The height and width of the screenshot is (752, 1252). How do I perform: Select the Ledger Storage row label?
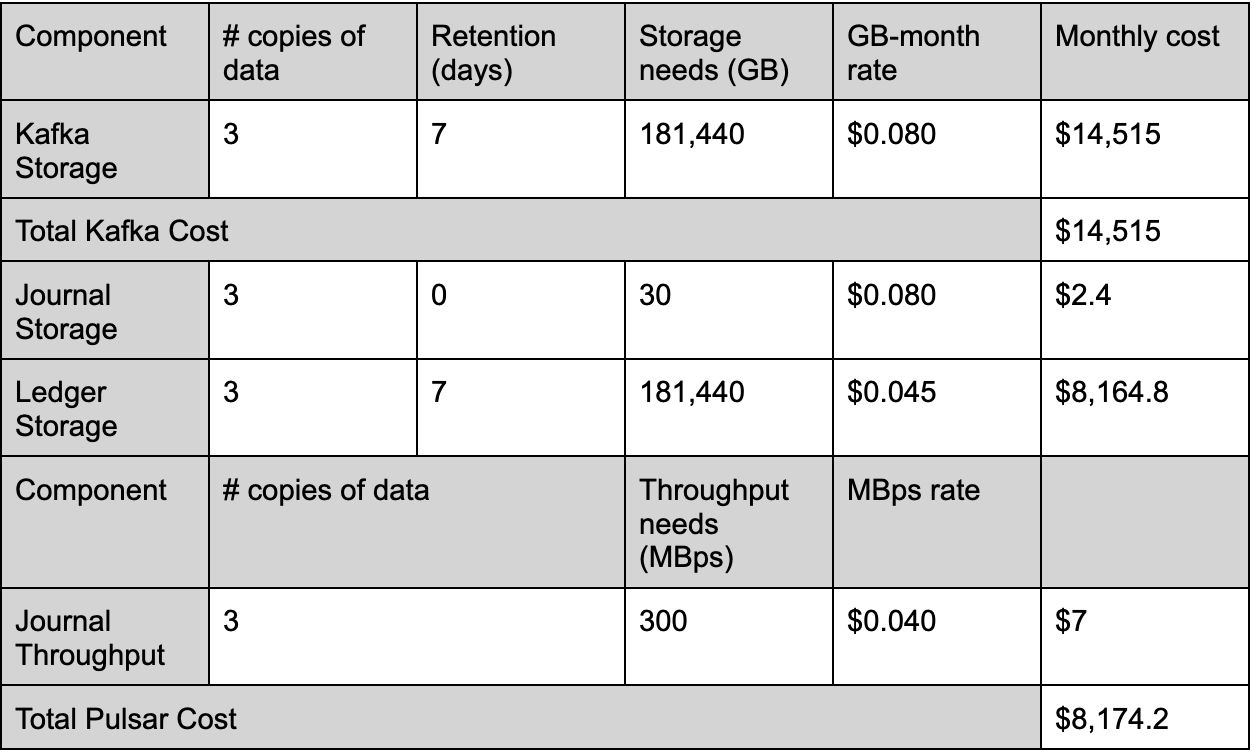click(66, 409)
